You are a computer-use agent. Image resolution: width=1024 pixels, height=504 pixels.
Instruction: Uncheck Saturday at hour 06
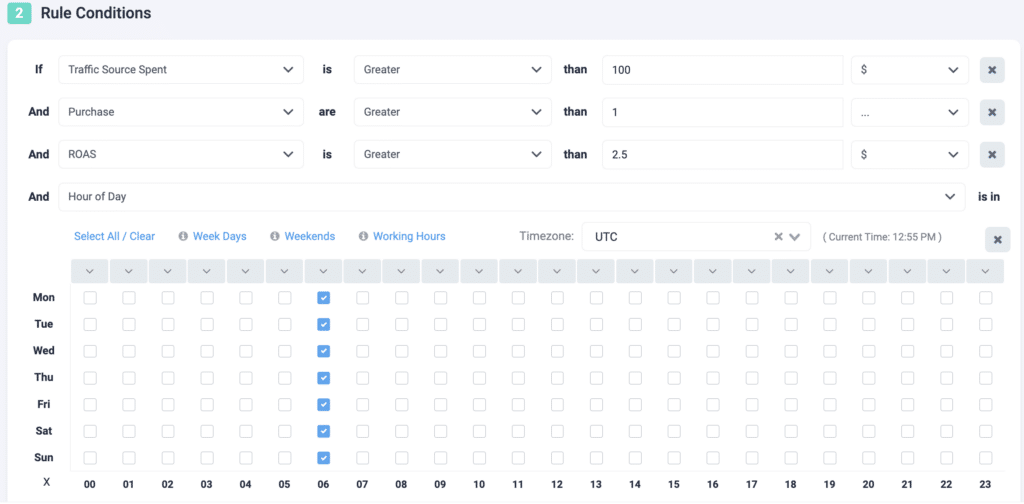[x=323, y=432]
